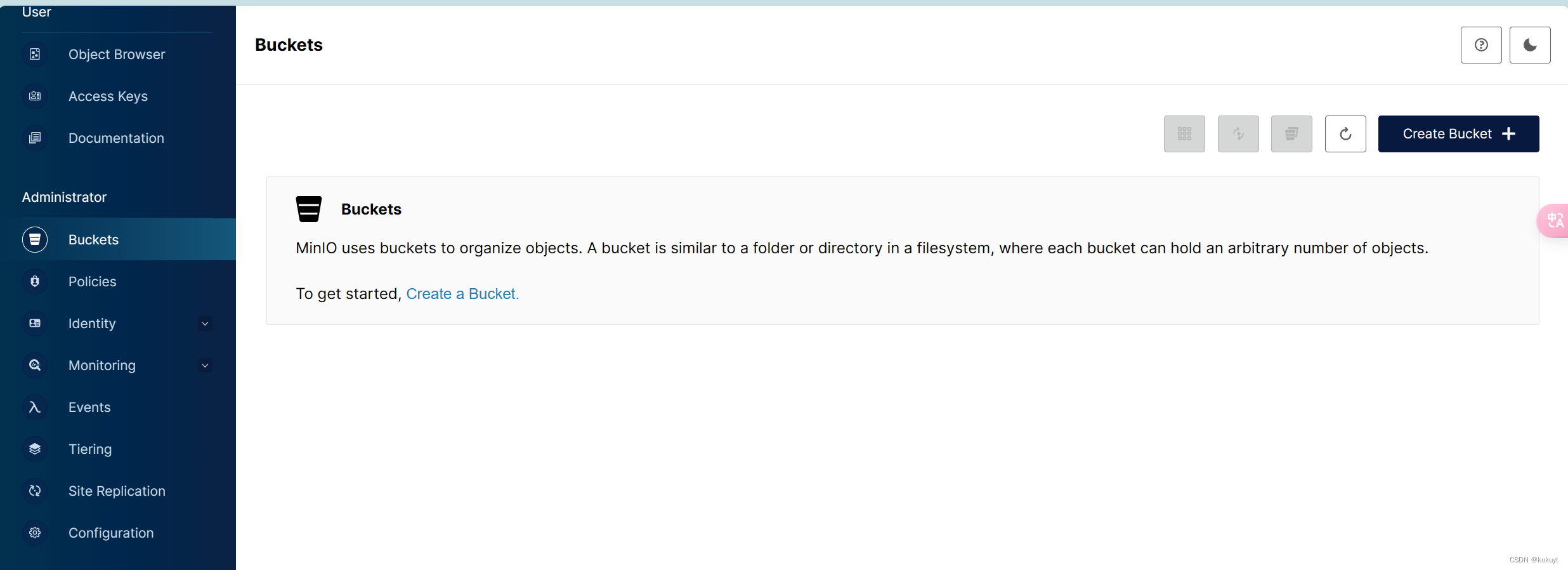Click the Access Keys sidebar icon

click(x=35, y=96)
